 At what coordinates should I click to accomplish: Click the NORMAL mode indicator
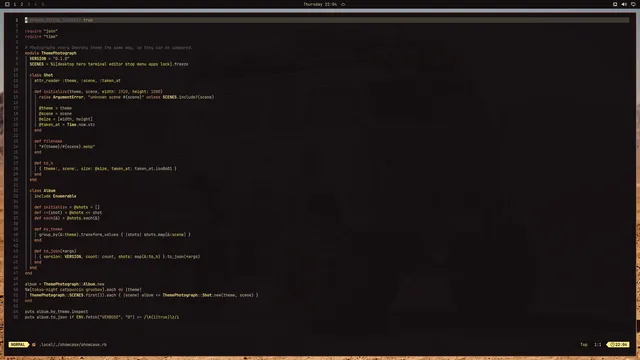pyautogui.click(x=18, y=344)
